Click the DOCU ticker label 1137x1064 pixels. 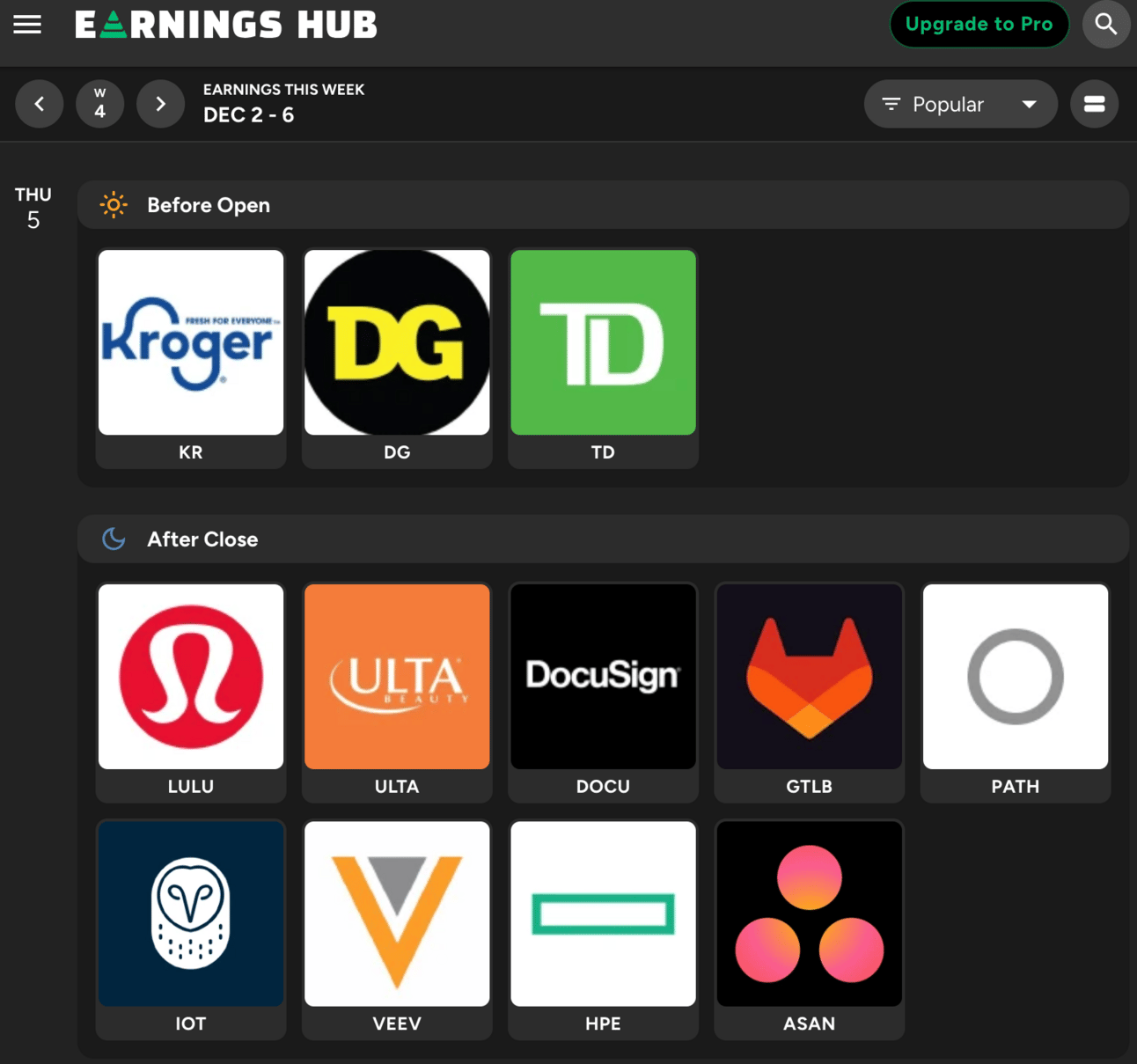tap(603, 787)
